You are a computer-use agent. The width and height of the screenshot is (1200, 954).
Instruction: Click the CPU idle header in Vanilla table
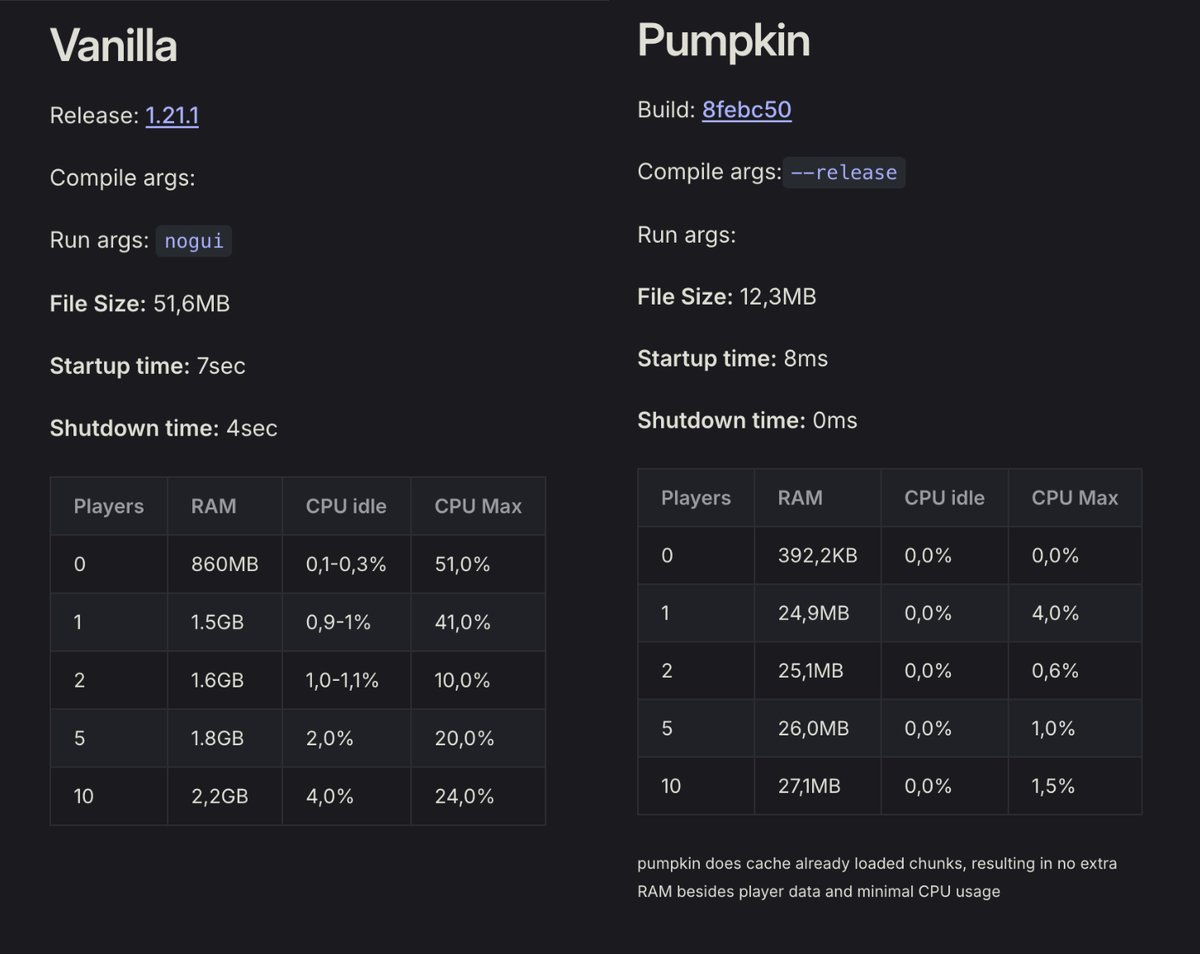pyautogui.click(x=346, y=506)
